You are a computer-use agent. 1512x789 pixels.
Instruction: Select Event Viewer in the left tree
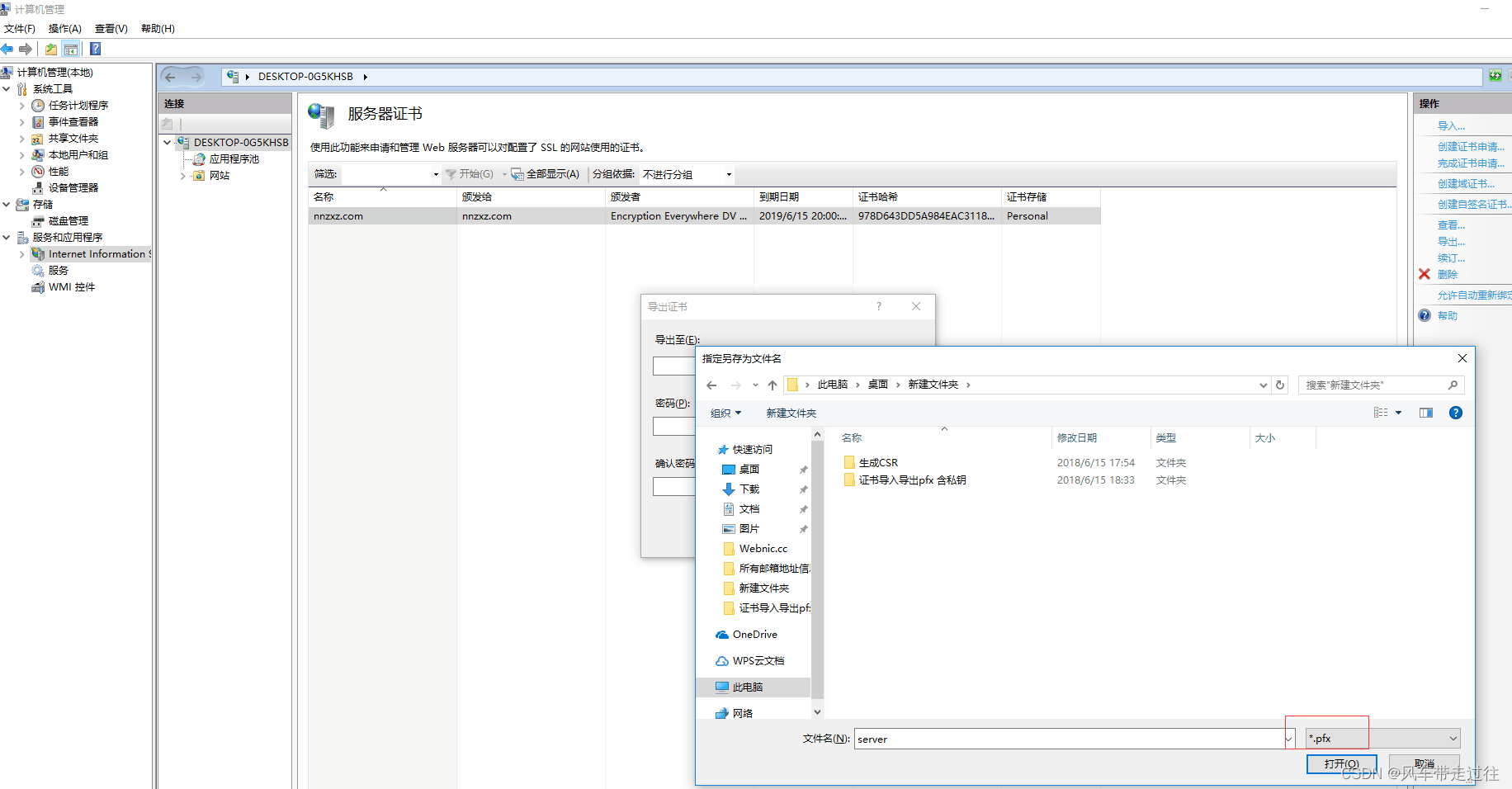(73, 122)
